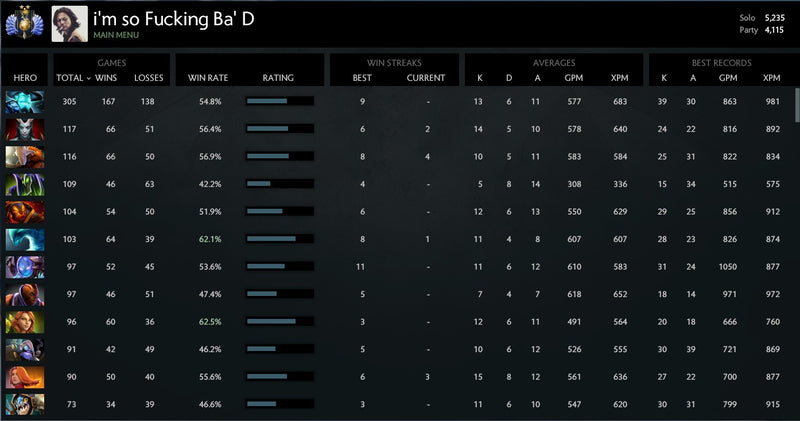800x421 pixels.
Task: Sort by CURRENT win streak header
Action: click(x=426, y=77)
